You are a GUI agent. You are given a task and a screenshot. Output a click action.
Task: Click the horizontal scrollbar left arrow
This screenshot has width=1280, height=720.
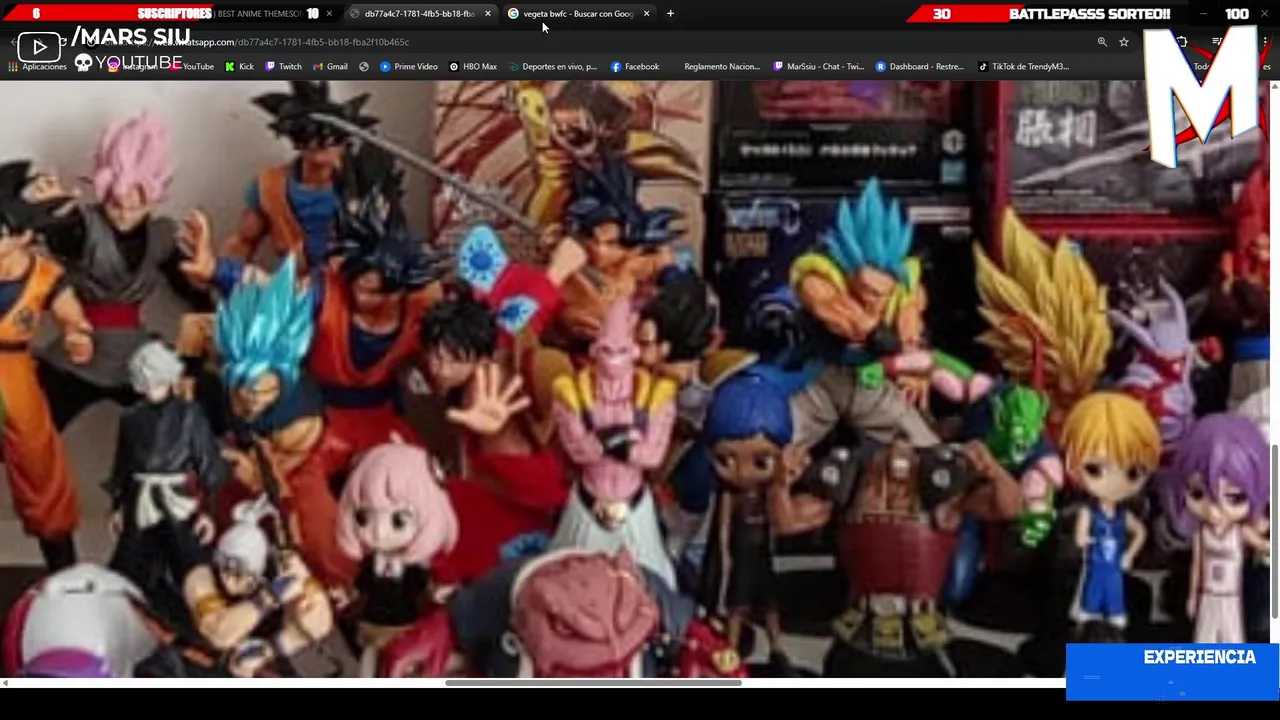(5, 683)
